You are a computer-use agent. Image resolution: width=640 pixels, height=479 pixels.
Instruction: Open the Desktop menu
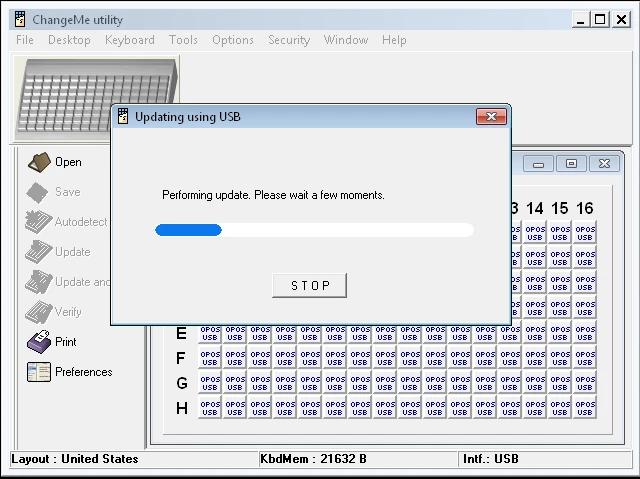coord(69,40)
